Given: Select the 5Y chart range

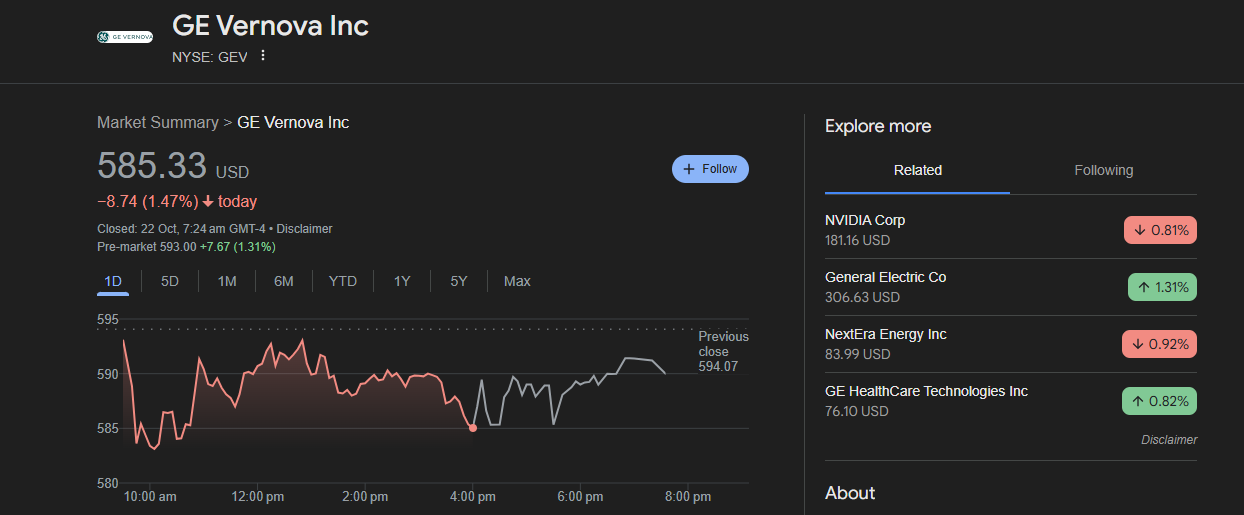Looking at the screenshot, I should coord(459,281).
